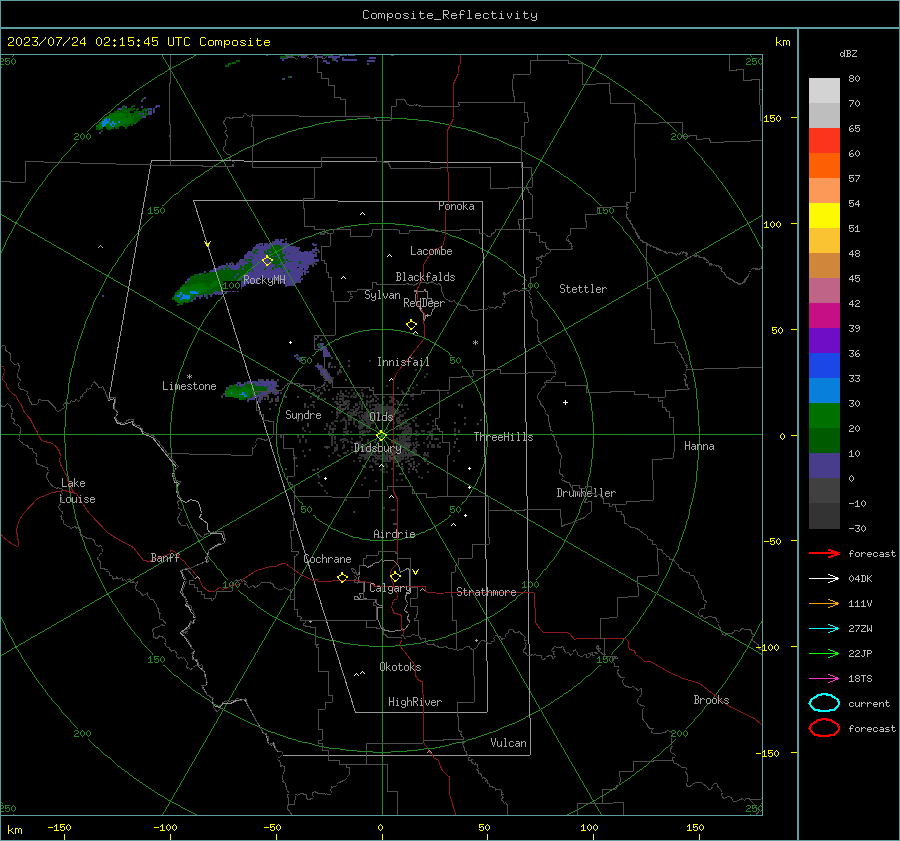Click the Brooks town label

click(x=711, y=700)
